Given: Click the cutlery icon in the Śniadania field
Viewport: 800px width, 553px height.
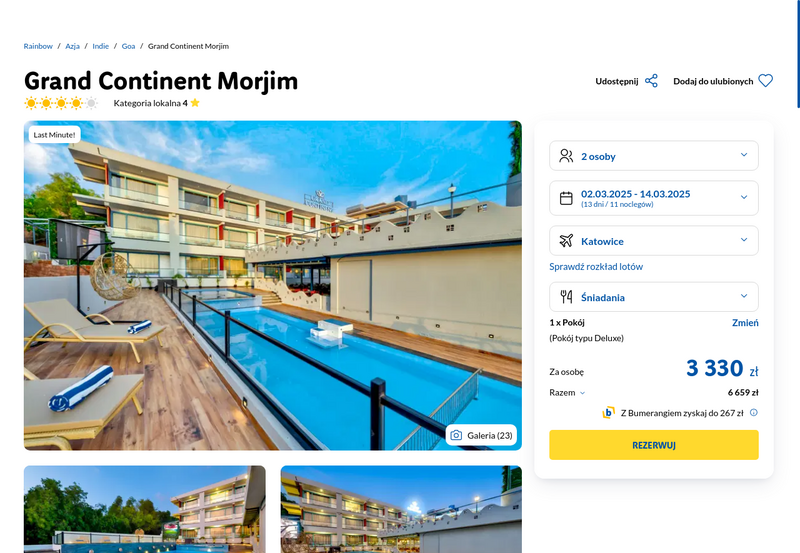Looking at the screenshot, I should coord(566,296).
